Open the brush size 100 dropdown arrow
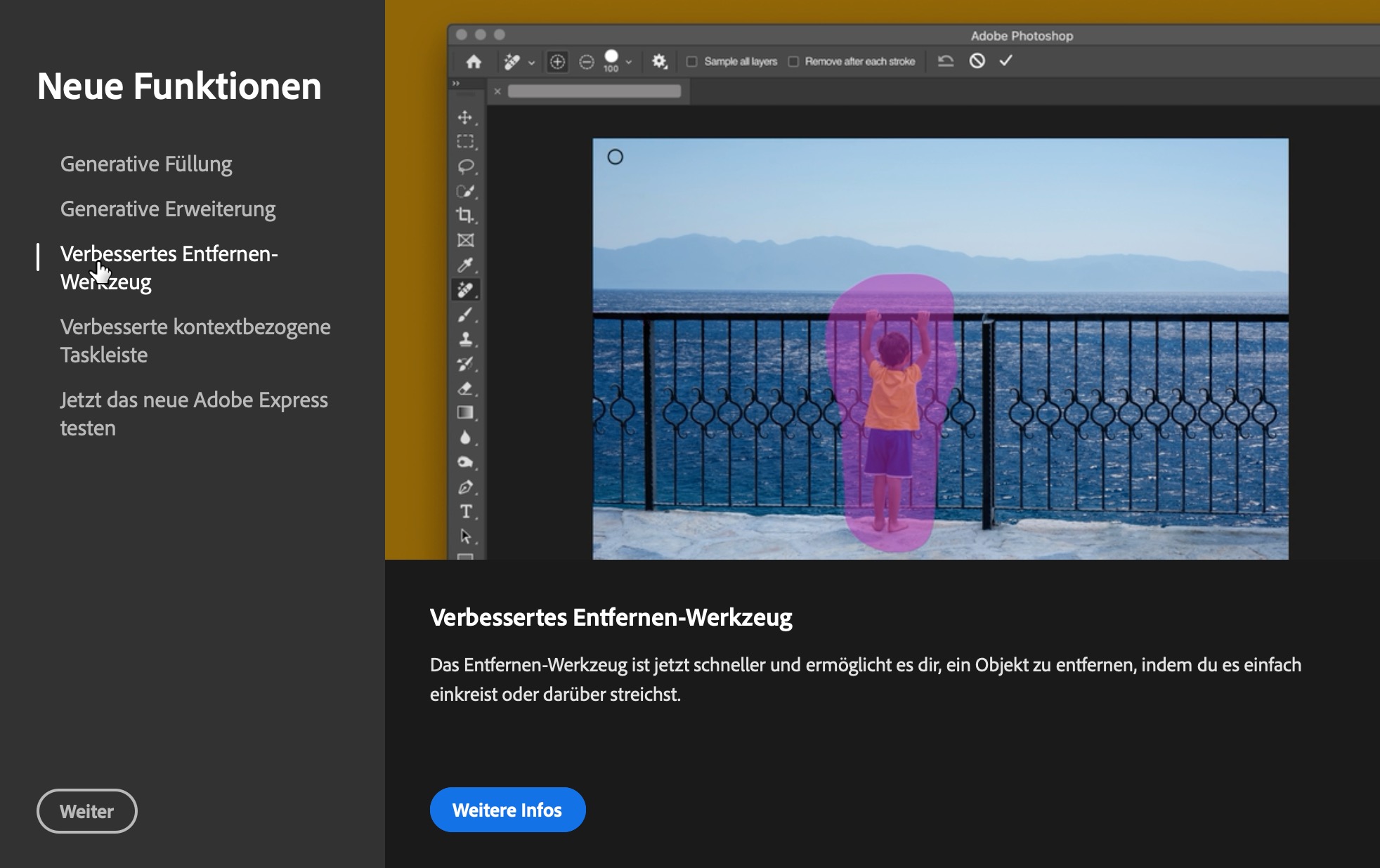 (x=629, y=62)
